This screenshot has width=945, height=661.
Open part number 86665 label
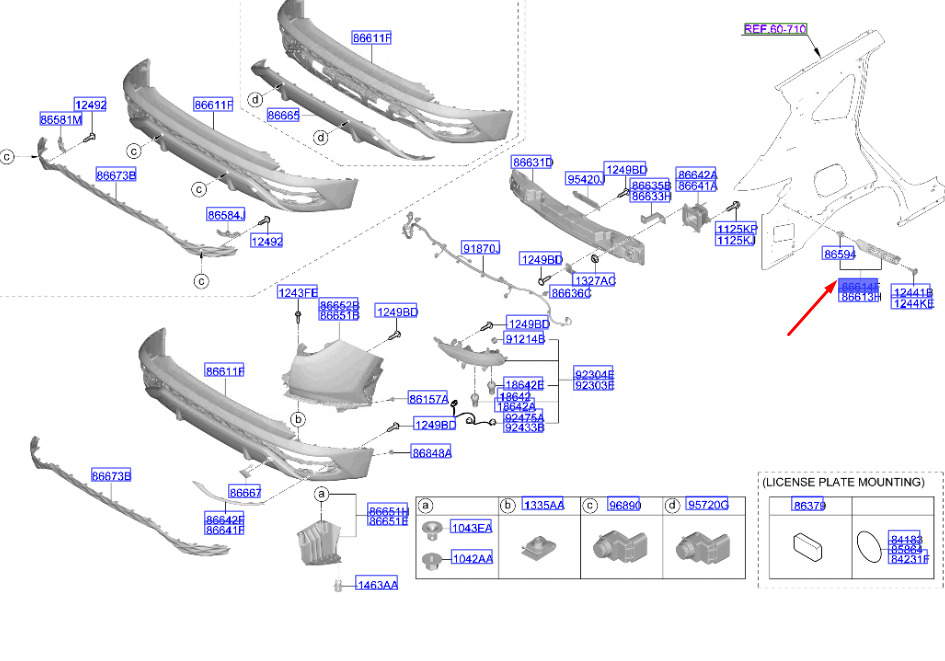click(283, 116)
